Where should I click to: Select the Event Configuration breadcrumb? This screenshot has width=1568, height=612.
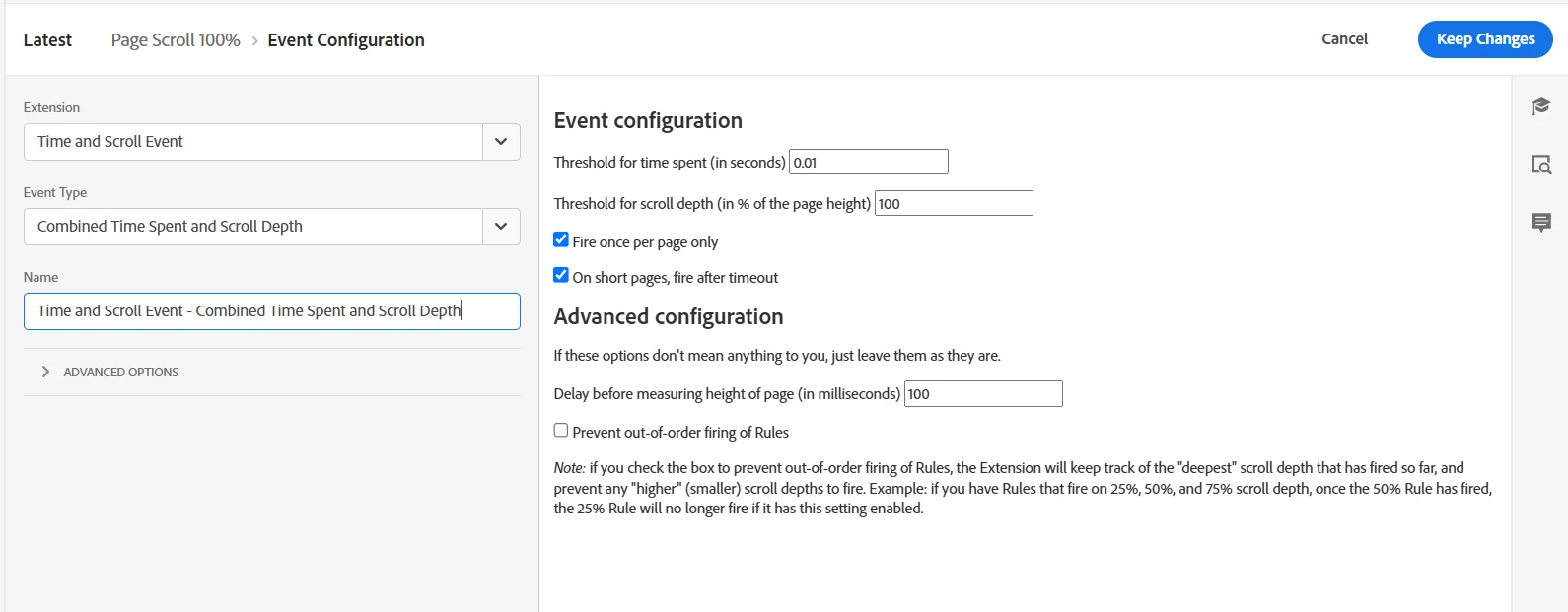tap(346, 40)
